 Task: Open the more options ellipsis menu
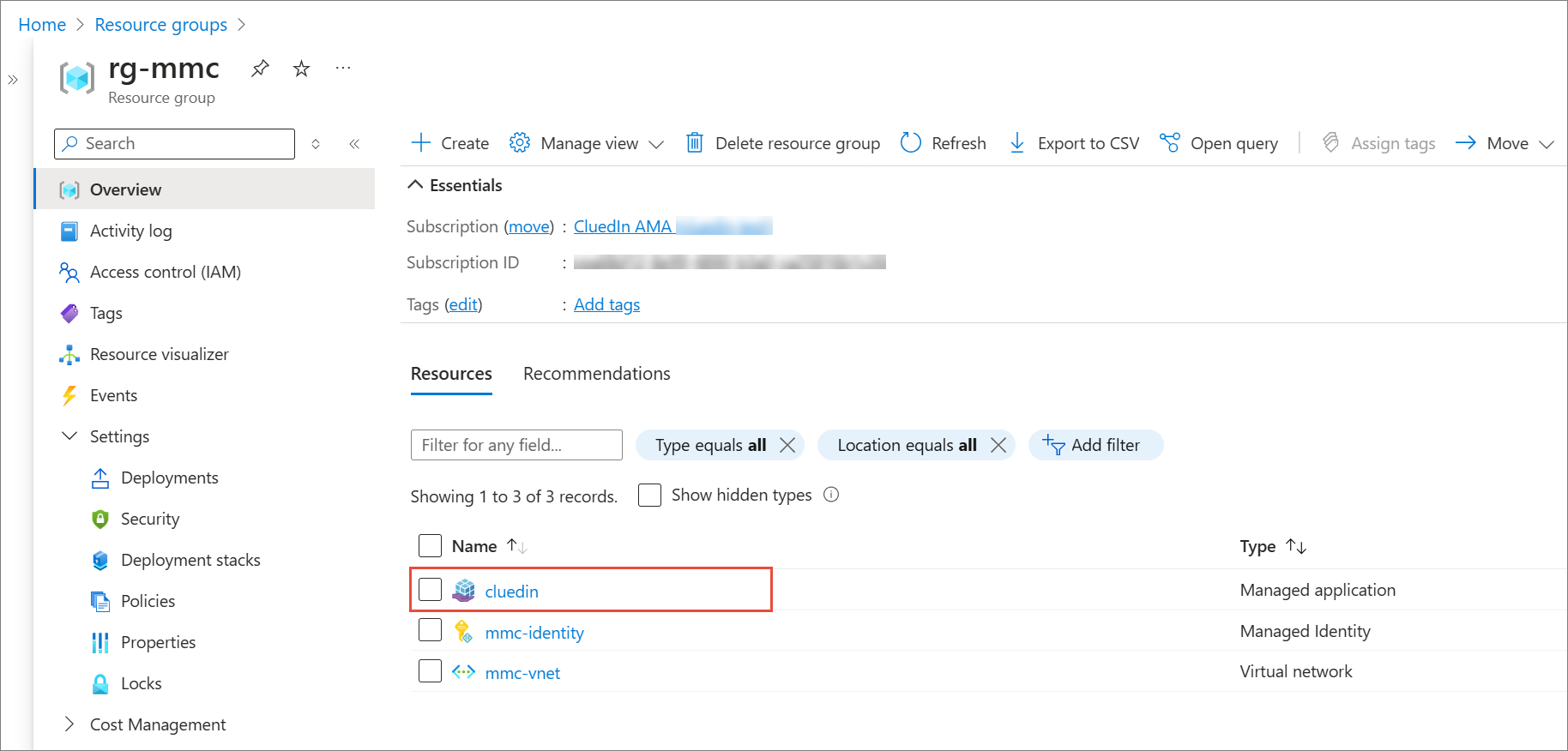343,68
